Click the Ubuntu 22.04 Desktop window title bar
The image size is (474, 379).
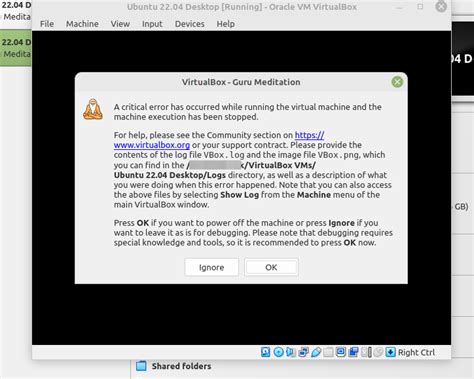tap(242, 7)
